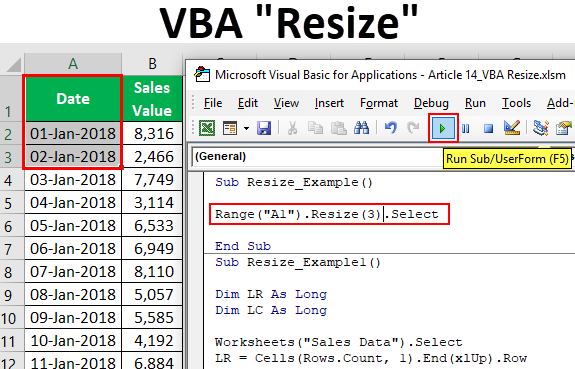Image resolution: width=575 pixels, height=369 pixels.
Task: Select the Excel select-all corner triangle
Action: coord(14,65)
